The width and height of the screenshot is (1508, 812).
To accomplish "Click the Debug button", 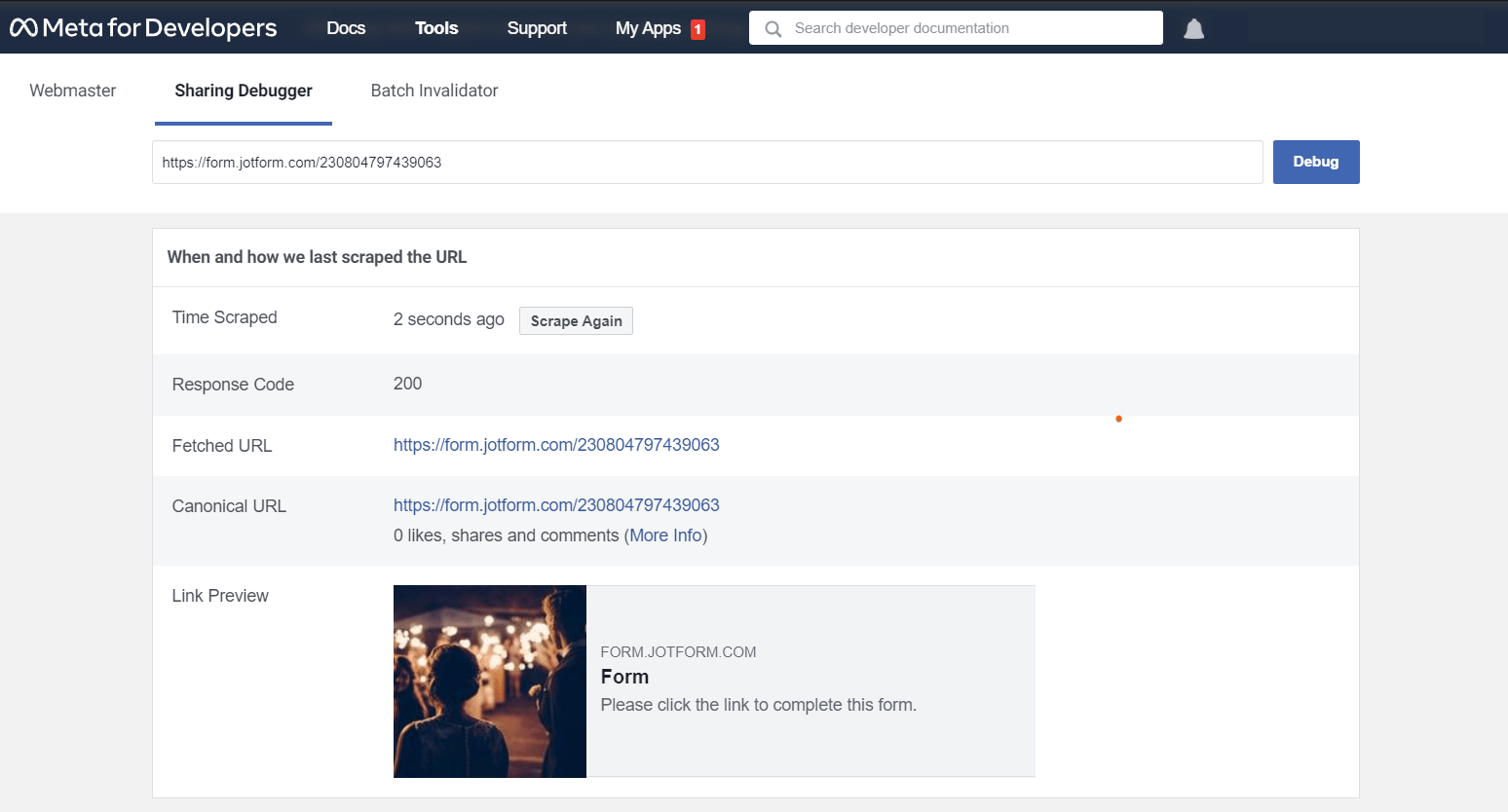I will [1316, 162].
